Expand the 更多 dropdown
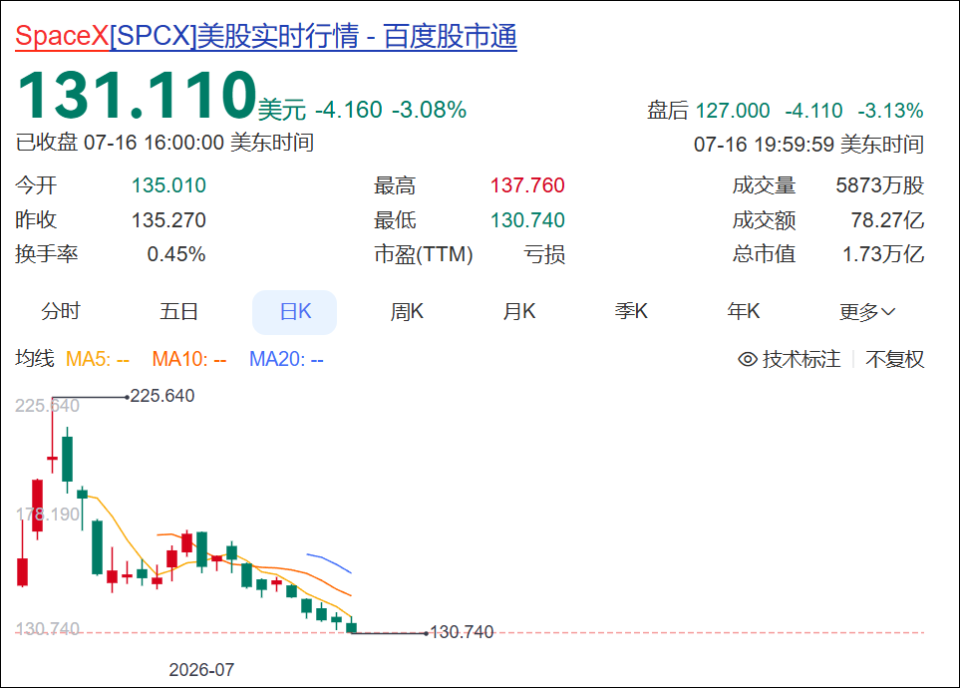 point(867,312)
